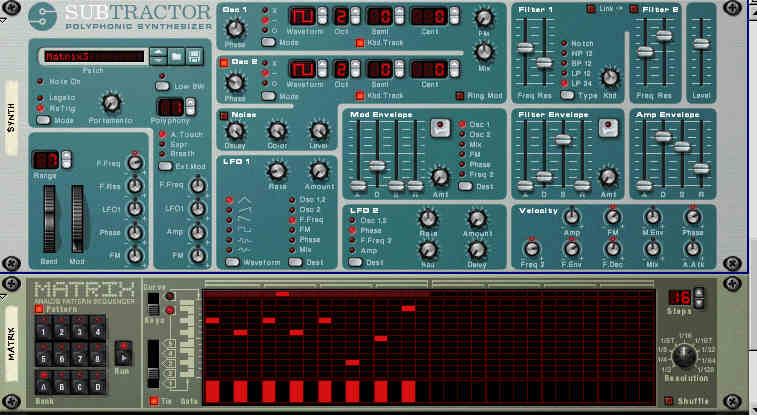Select Matrix pattern 3
Viewport: 757px width, 415px height.
point(80,329)
